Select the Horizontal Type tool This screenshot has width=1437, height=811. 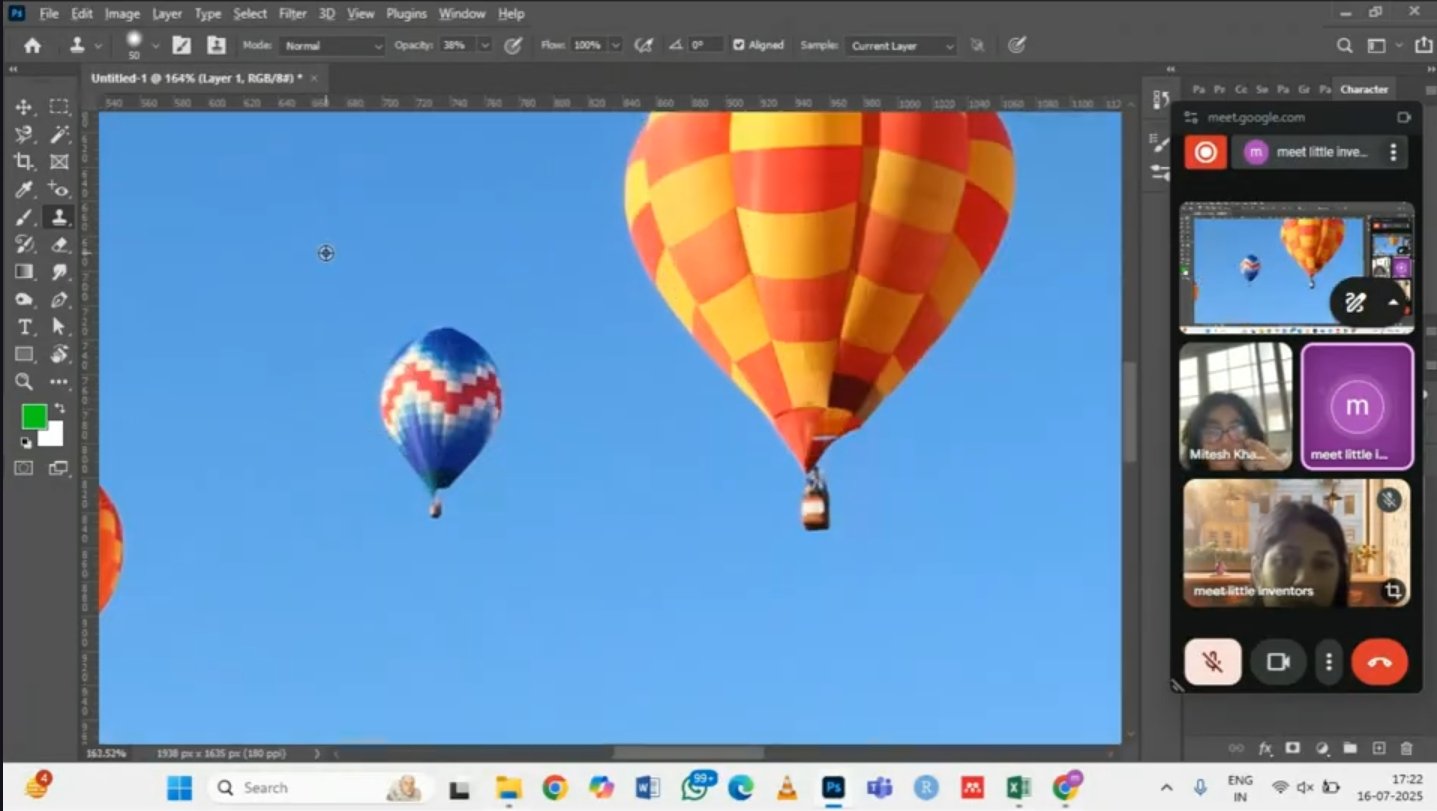pos(24,327)
